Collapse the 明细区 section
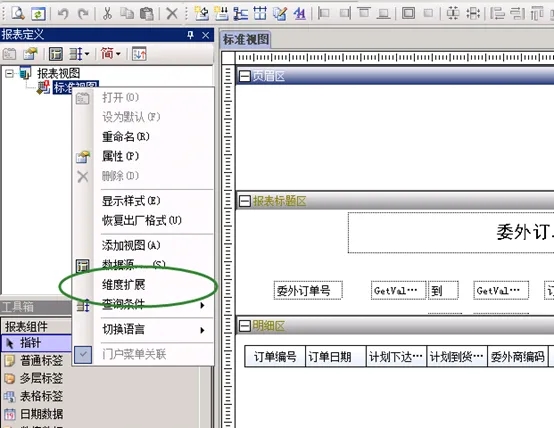Screen dimensions: 554x428 [x=244, y=326]
